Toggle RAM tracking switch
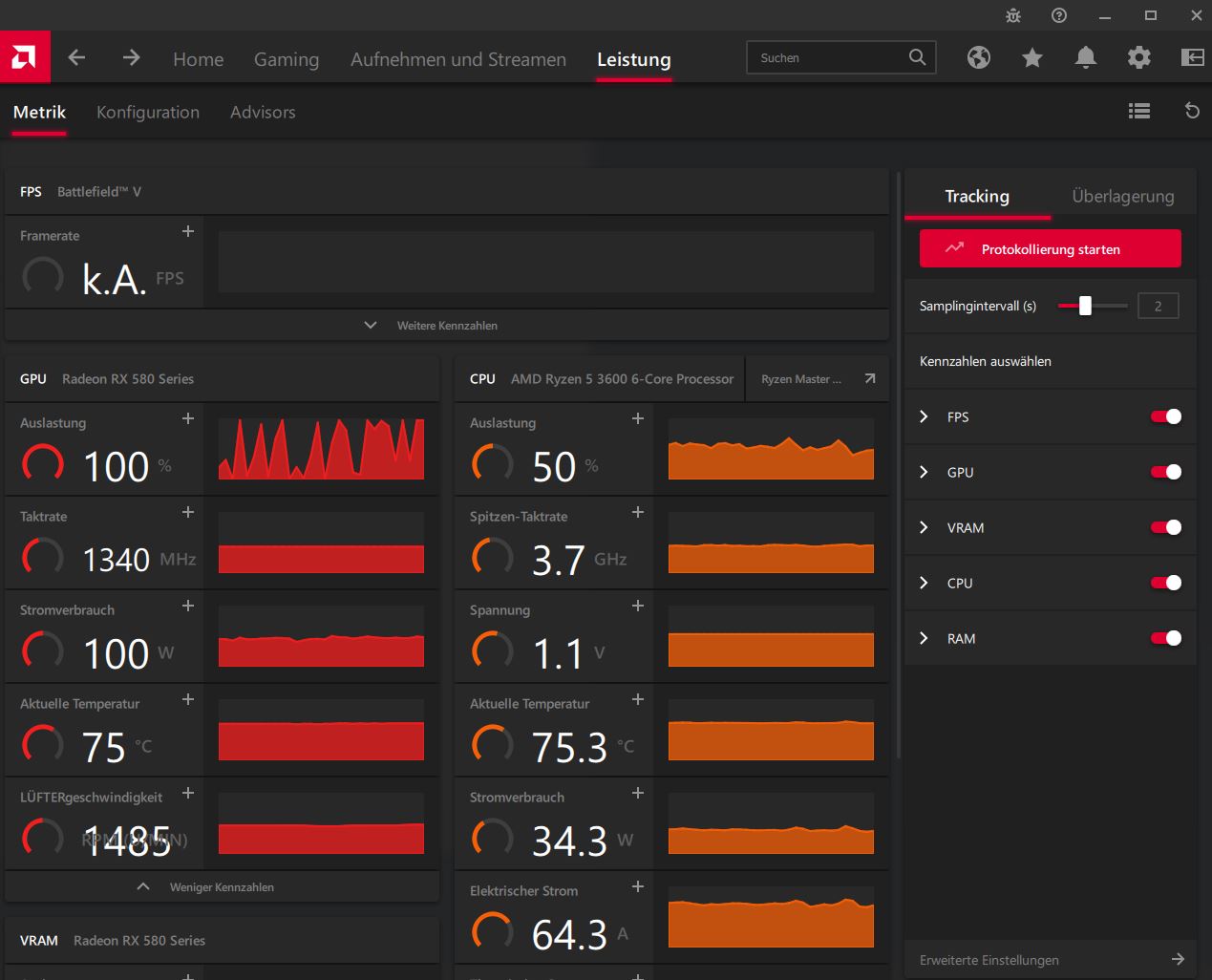1212x980 pixels. (x=1166, y=638)
